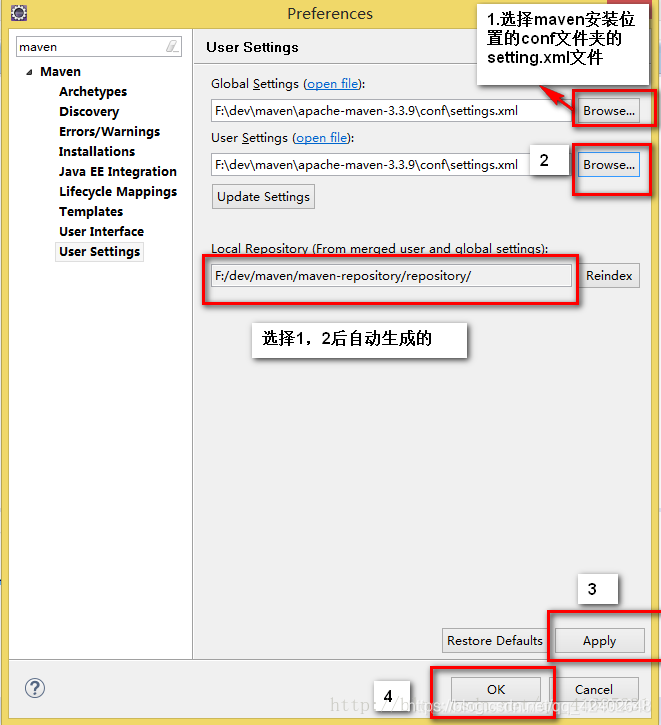Open the Lifecycle Mappings page

118,191
